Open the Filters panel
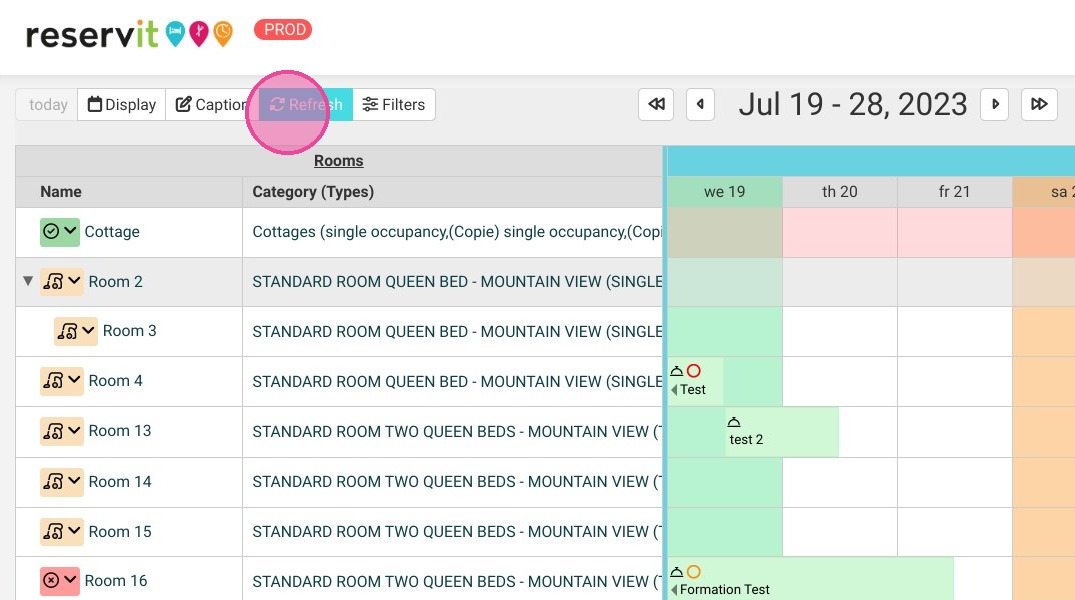This screenshot has height=600, width=1075. click(394, 105)
